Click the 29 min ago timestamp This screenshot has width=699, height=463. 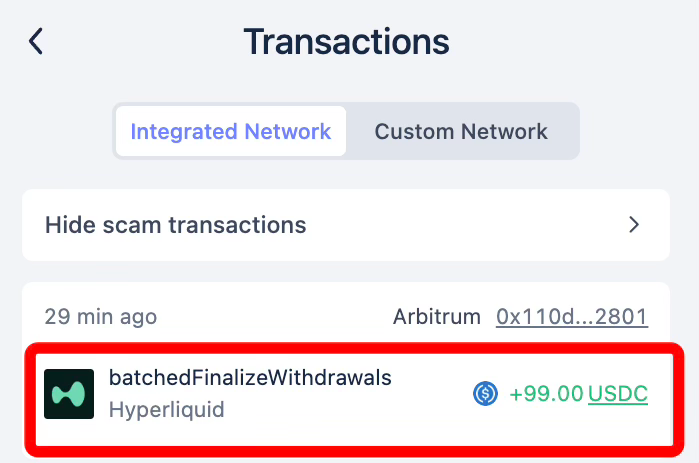101,317
